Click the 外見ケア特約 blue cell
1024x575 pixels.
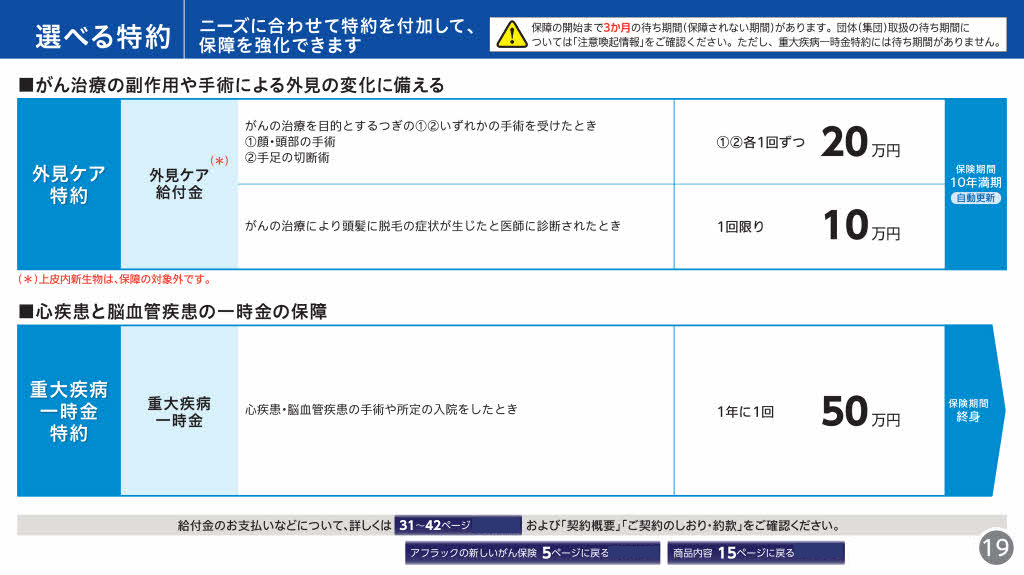click(x=69, y=184)
